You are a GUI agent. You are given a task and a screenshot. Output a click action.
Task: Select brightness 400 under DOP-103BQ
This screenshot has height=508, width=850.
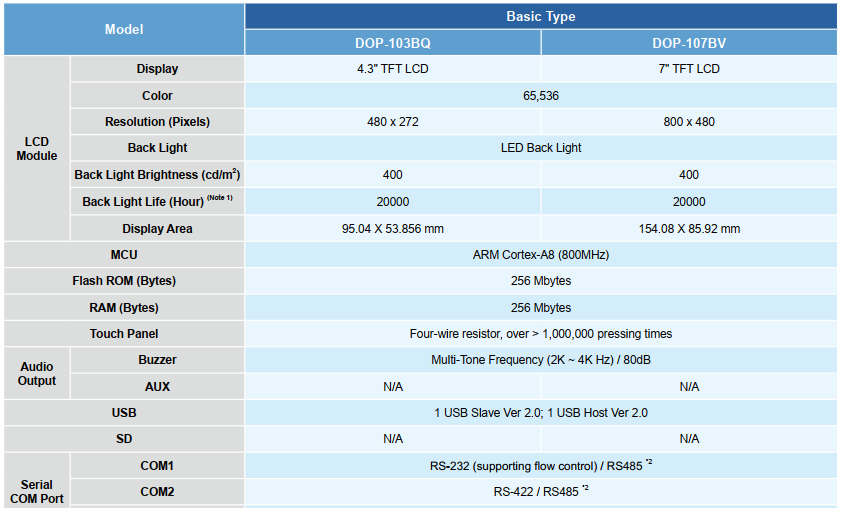(x=392, y=175)
